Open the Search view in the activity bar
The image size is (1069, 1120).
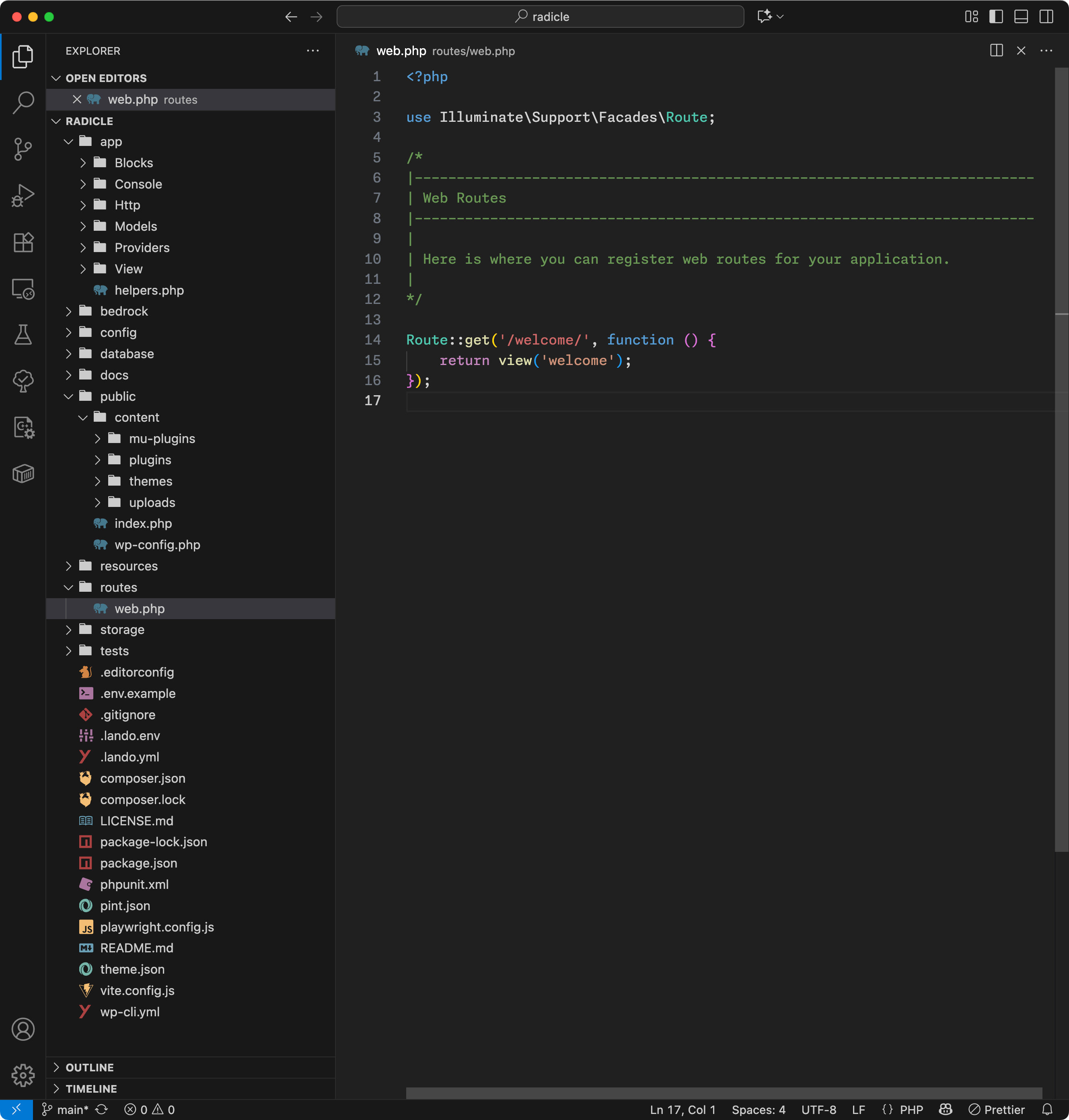click(x=23, y=103)
